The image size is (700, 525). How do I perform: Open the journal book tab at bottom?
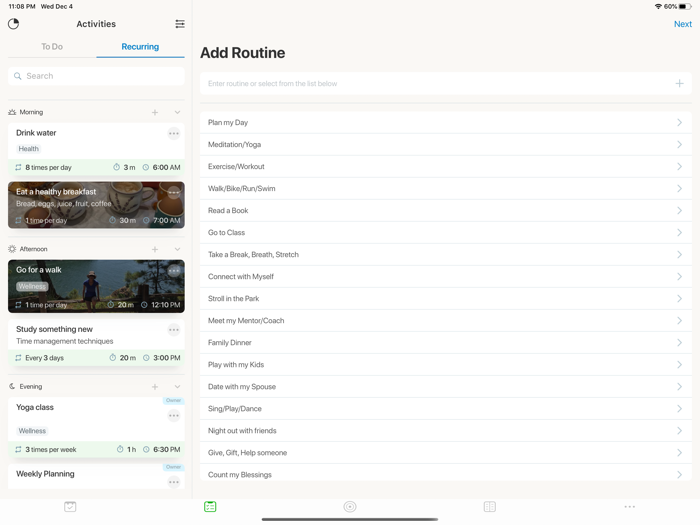490,507
